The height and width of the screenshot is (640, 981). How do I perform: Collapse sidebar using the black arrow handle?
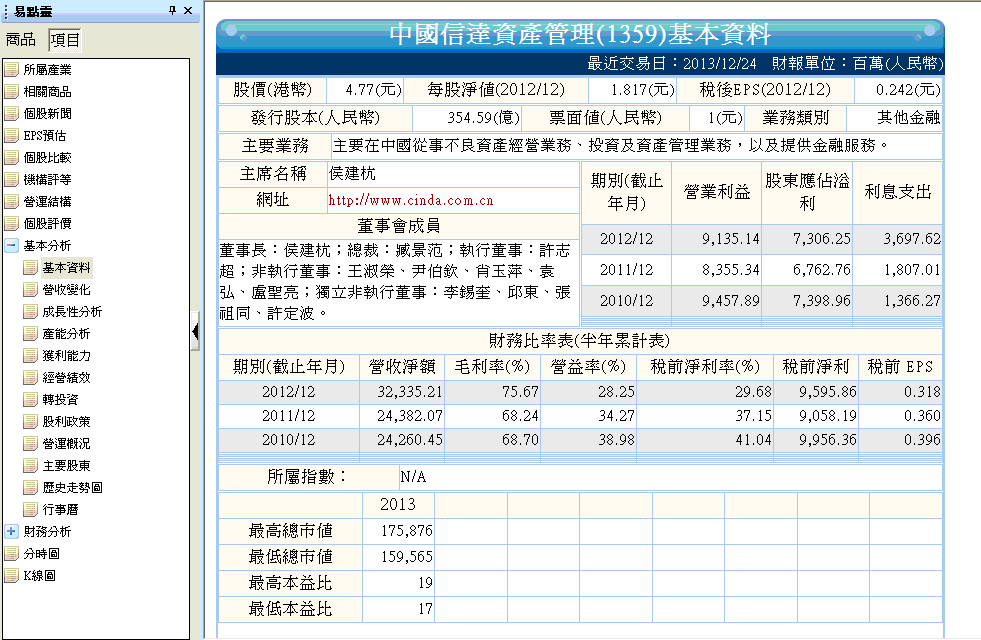click(195, 332)
